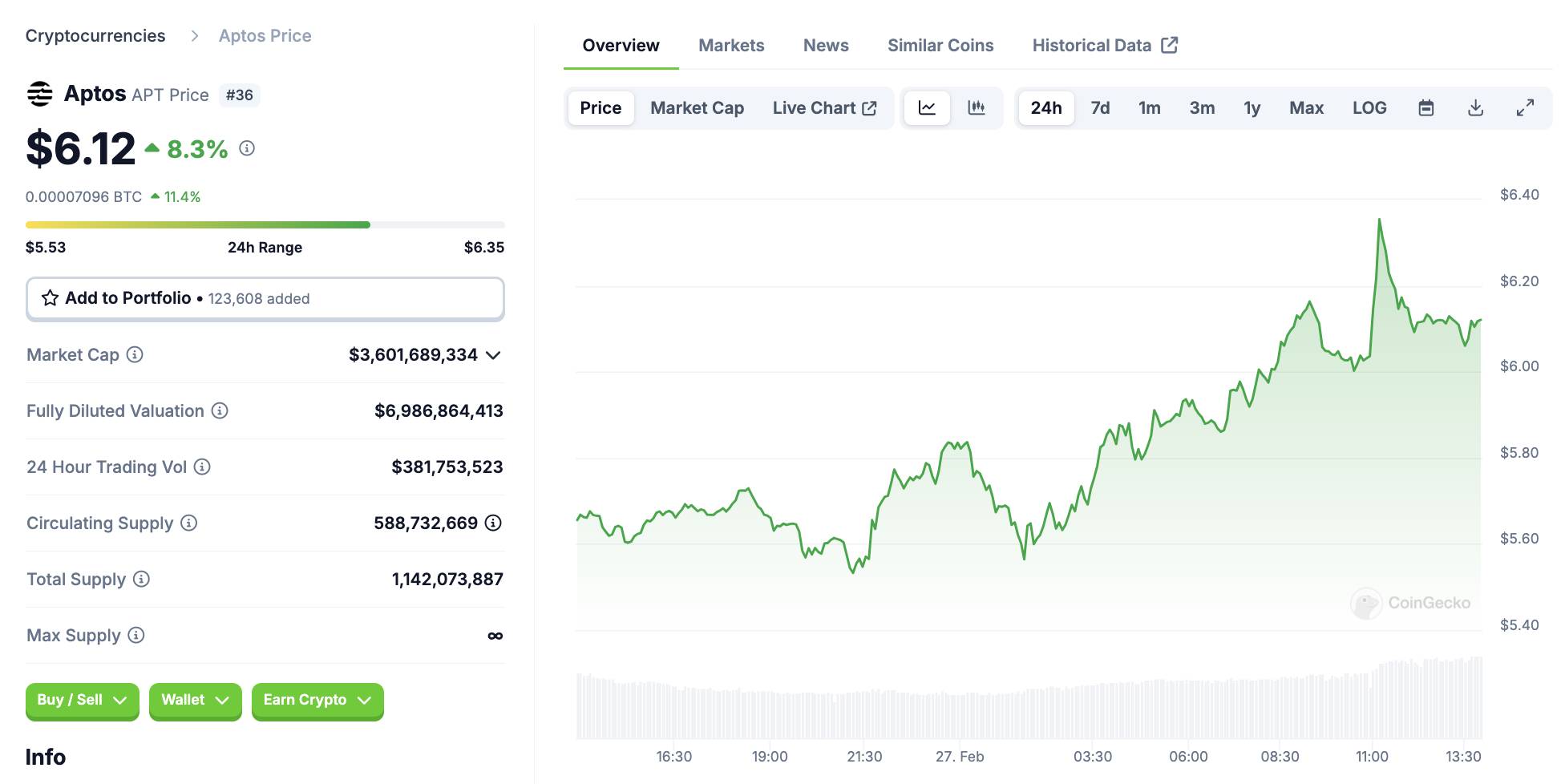Viewport: 1565px width, 784px height.
Task: Show Market Cap info tooltip icon
Action: click(135, 354)
